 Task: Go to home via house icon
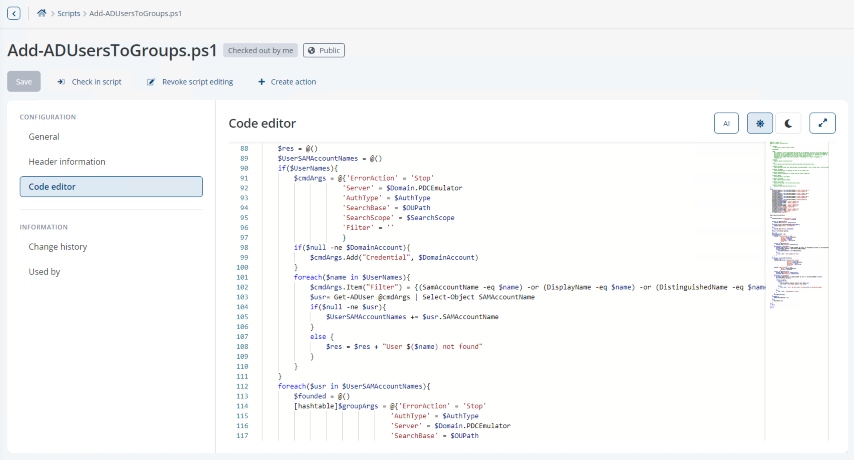[x=41, y=13]
